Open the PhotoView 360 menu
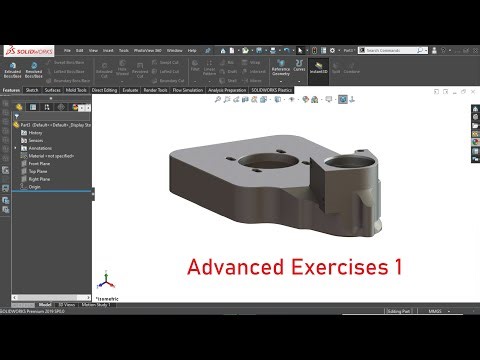The height and width of the screenshot is (360, 480). (148, 51)
